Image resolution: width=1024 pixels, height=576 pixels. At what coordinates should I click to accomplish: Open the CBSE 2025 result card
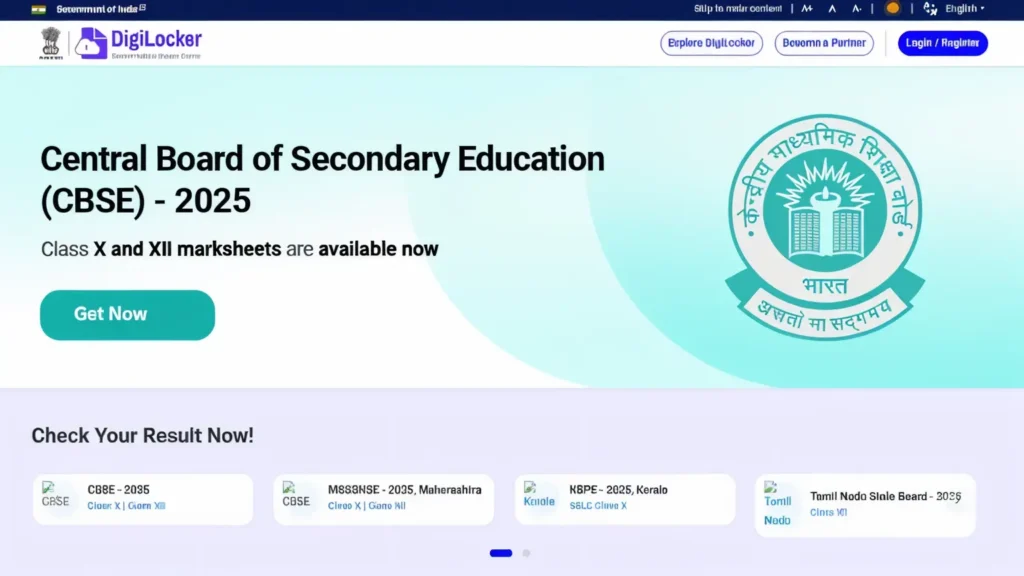143,500
